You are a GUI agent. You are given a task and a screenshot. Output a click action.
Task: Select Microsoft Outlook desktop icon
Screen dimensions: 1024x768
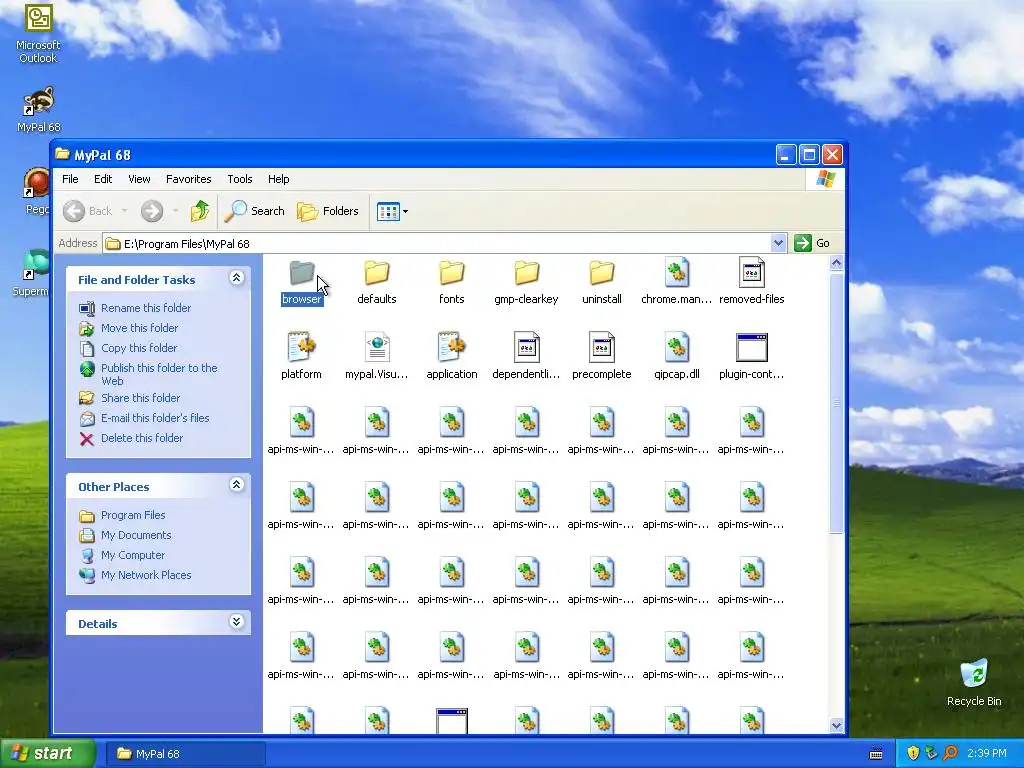(x=38, y=34)
